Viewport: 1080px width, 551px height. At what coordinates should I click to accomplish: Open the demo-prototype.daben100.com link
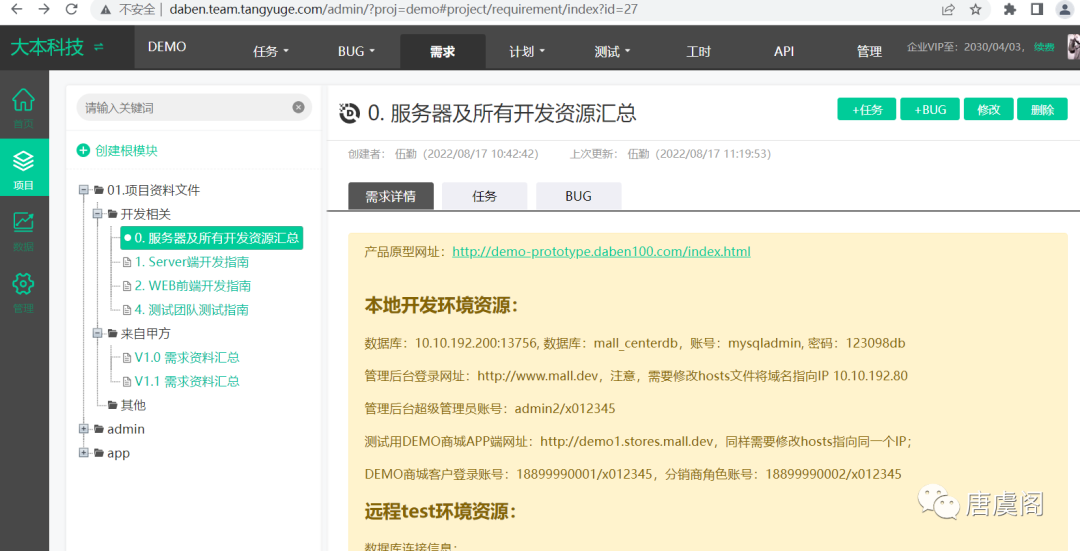(601, 252)
